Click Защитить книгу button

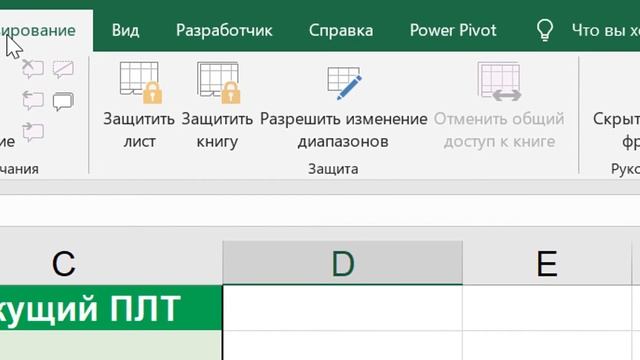tap(217, 106)
